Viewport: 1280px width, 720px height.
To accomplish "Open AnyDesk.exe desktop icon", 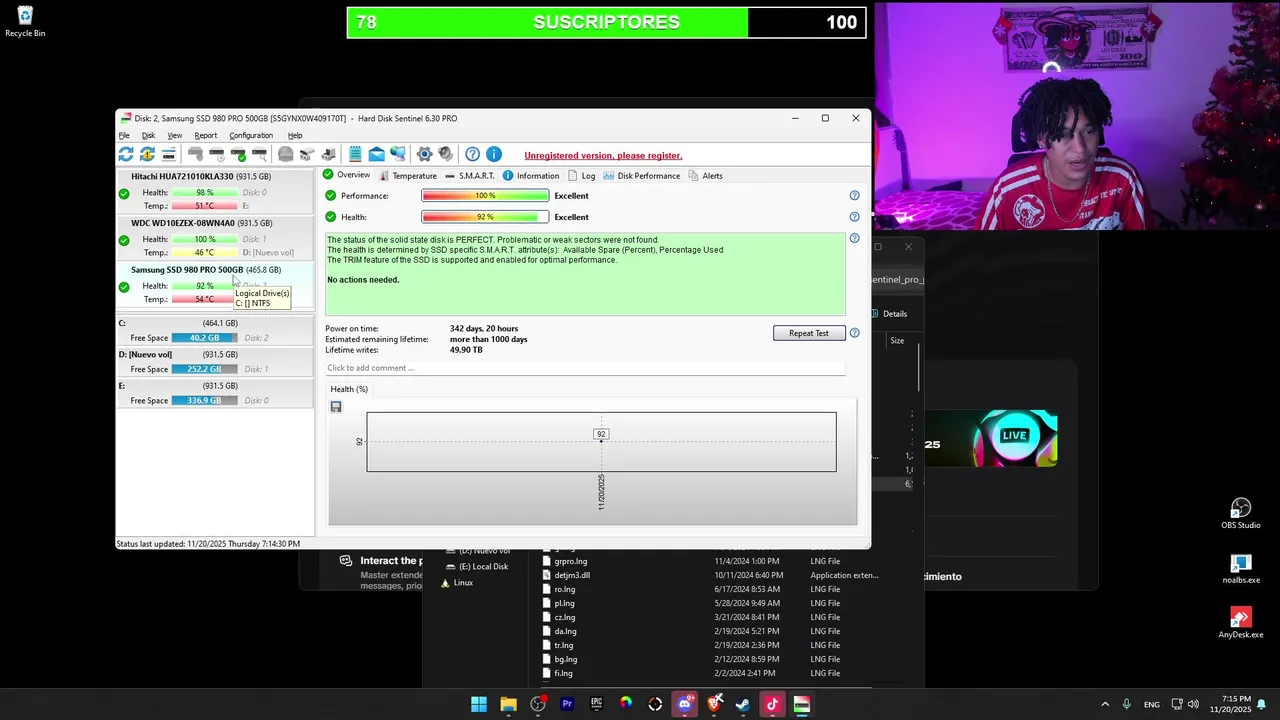I will pos(1240,623).
